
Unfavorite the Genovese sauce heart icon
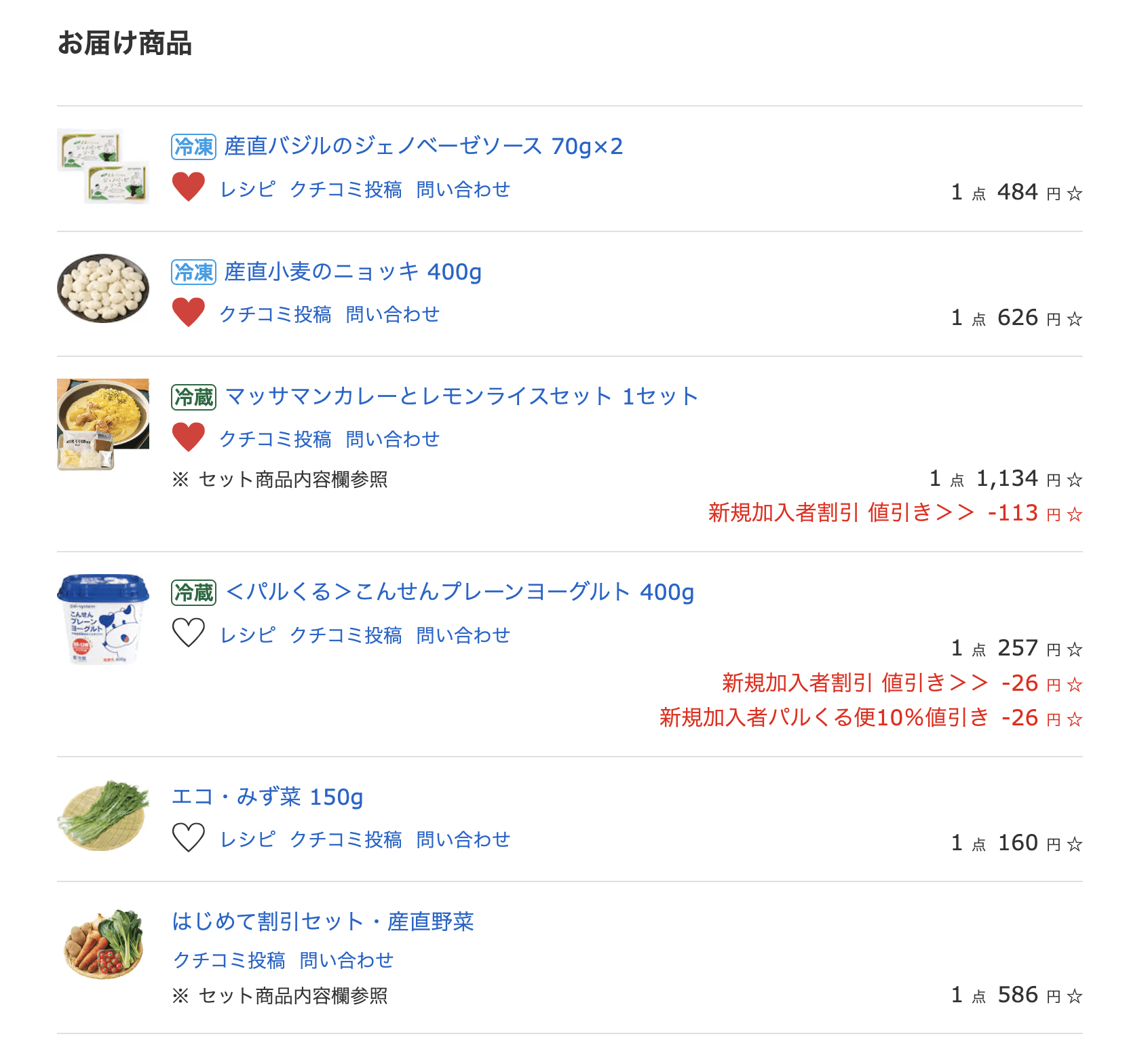[188, 187]
